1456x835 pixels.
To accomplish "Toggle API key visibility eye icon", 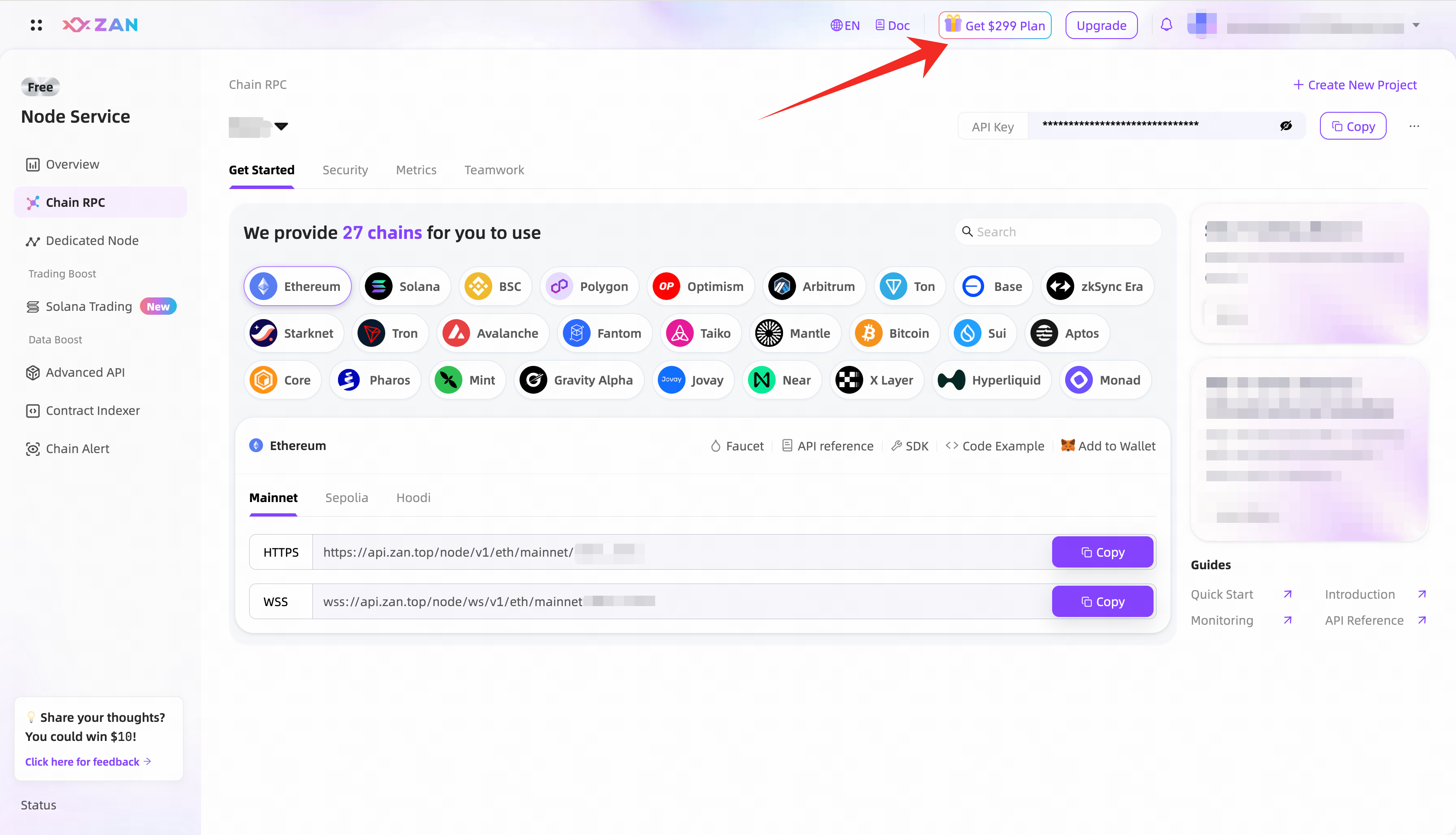I will tap(1286, 126).
